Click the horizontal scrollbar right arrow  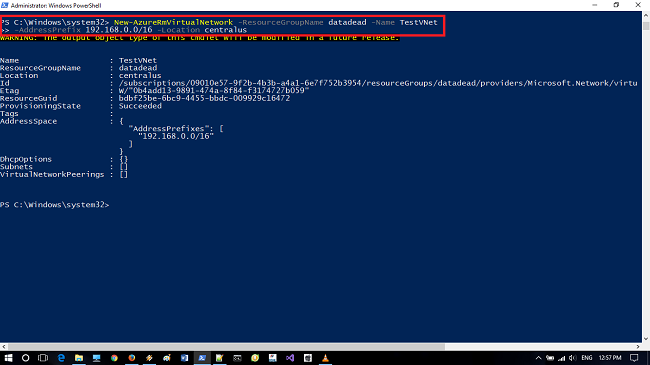coord(638,346)
